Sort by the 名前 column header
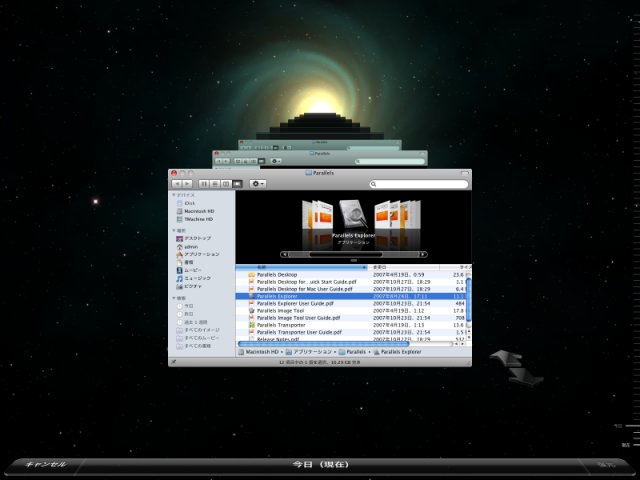640x480 pixels. (x=302, y=267)
